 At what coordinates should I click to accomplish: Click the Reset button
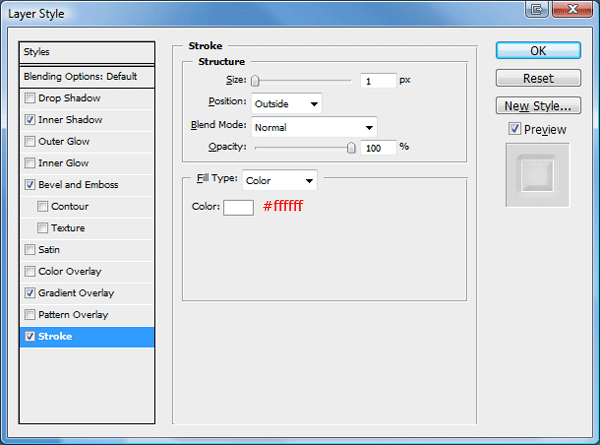(538, 78)
